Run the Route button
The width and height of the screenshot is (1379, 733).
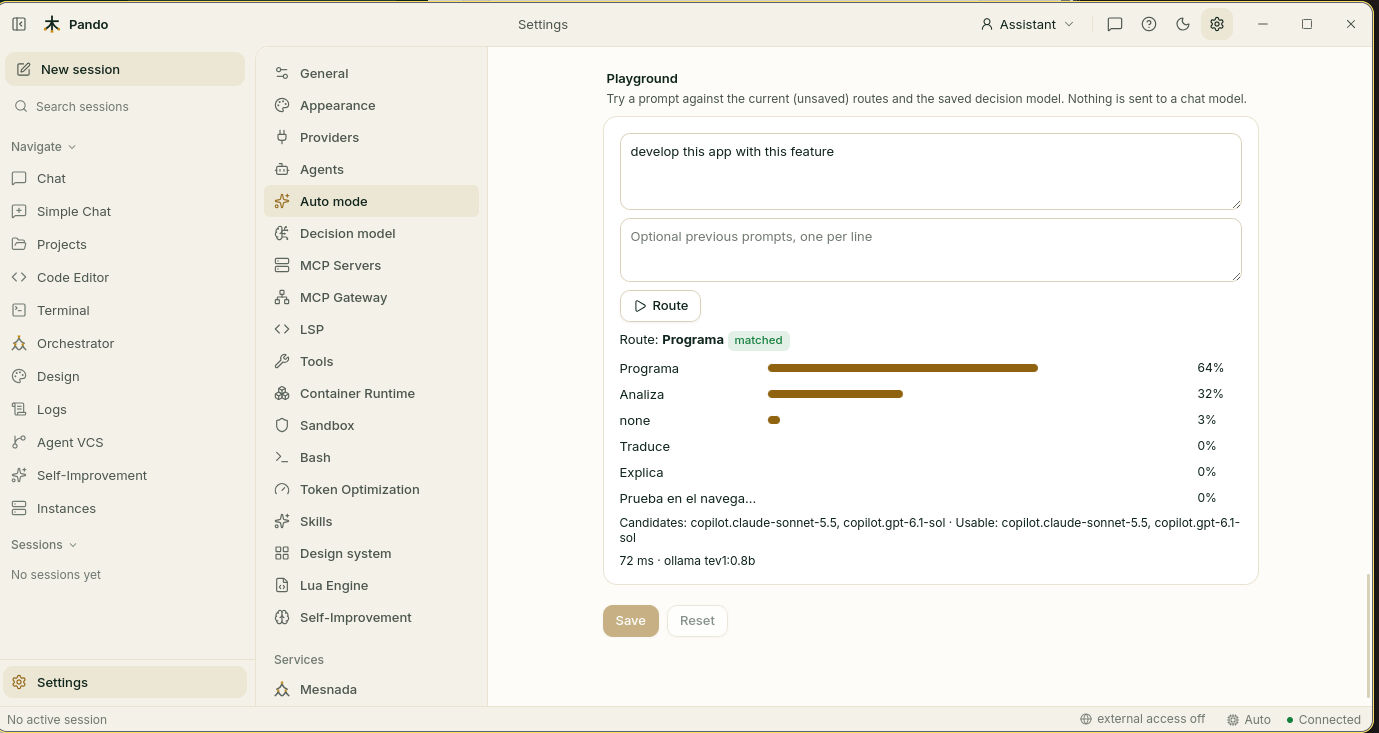(660, 306)
